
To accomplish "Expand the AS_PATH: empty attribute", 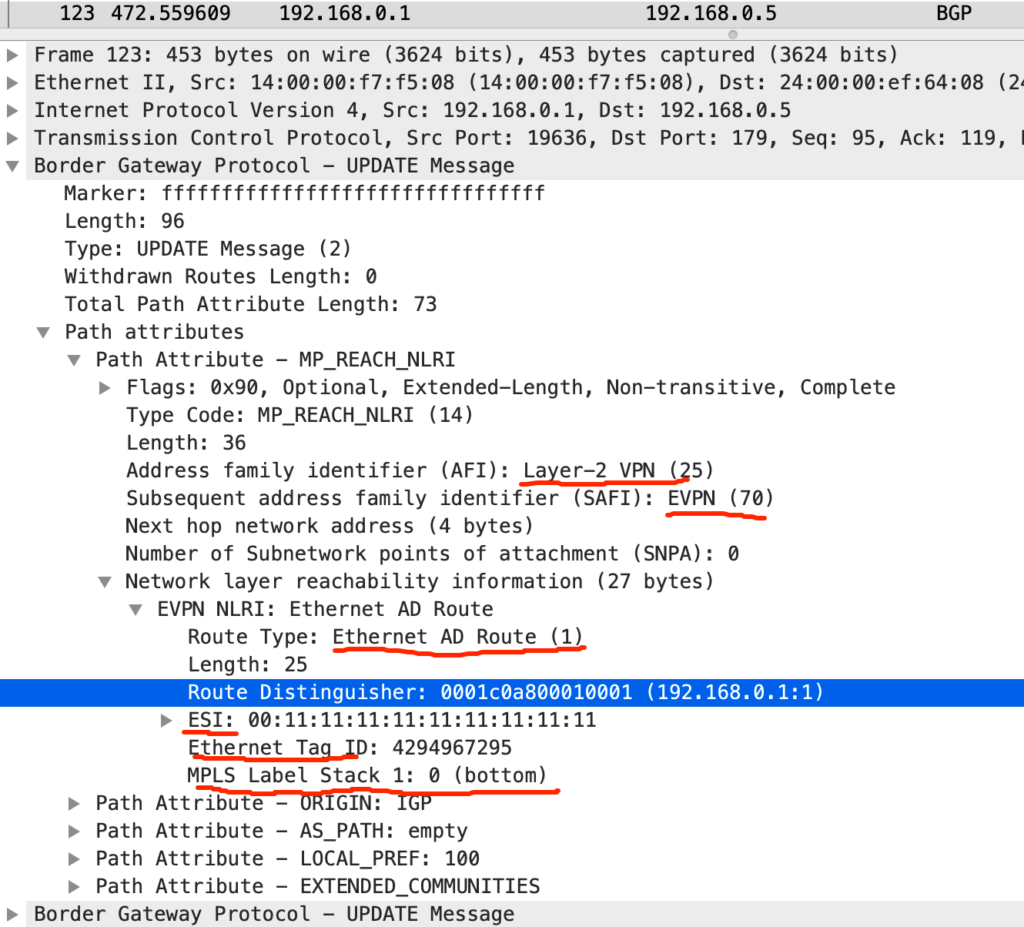I will 75,831.
